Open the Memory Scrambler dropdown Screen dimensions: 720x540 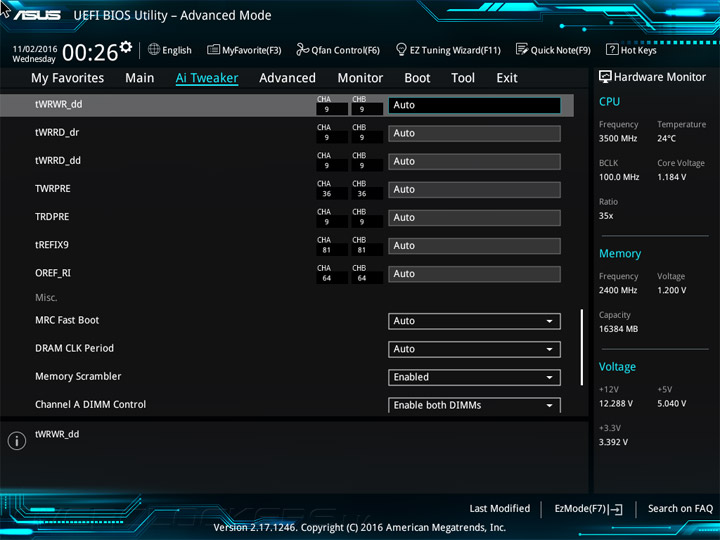(x=474, y=377)
